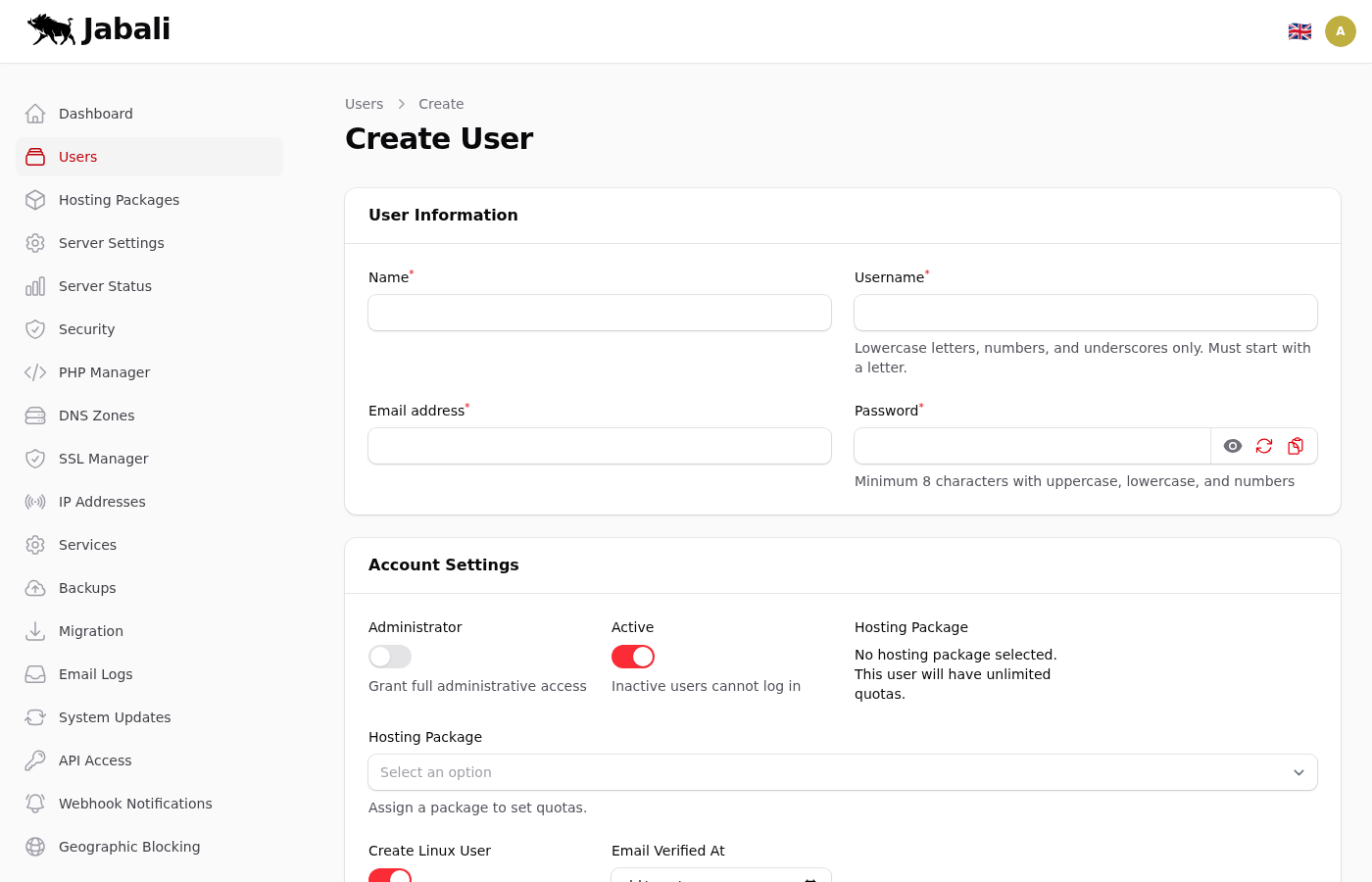The width and height of the screenshot is (1372, 882).
Task: Open Hosting Packages in sidebar
Action: click(119, 200)
